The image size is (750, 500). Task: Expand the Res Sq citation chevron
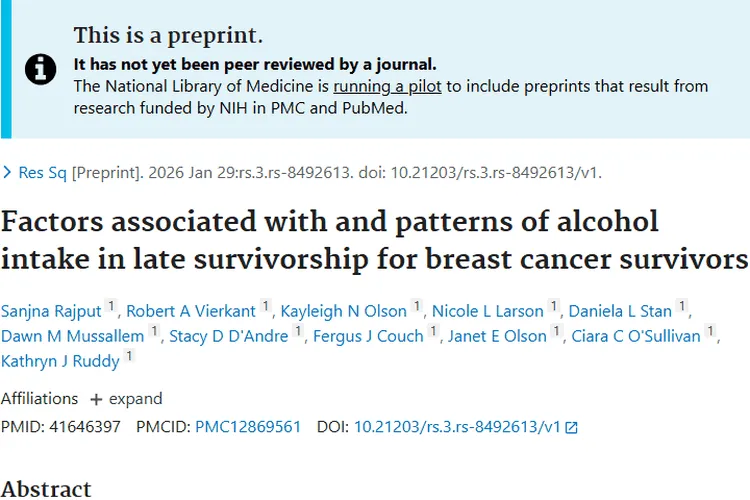(x=8, y=173)
